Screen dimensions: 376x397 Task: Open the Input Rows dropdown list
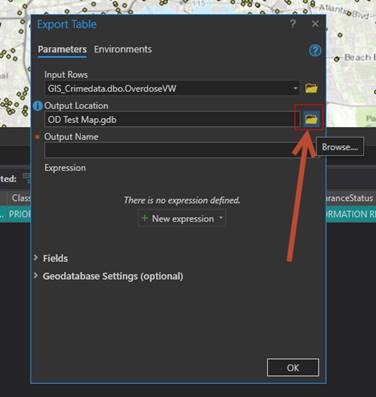[296, 89]
